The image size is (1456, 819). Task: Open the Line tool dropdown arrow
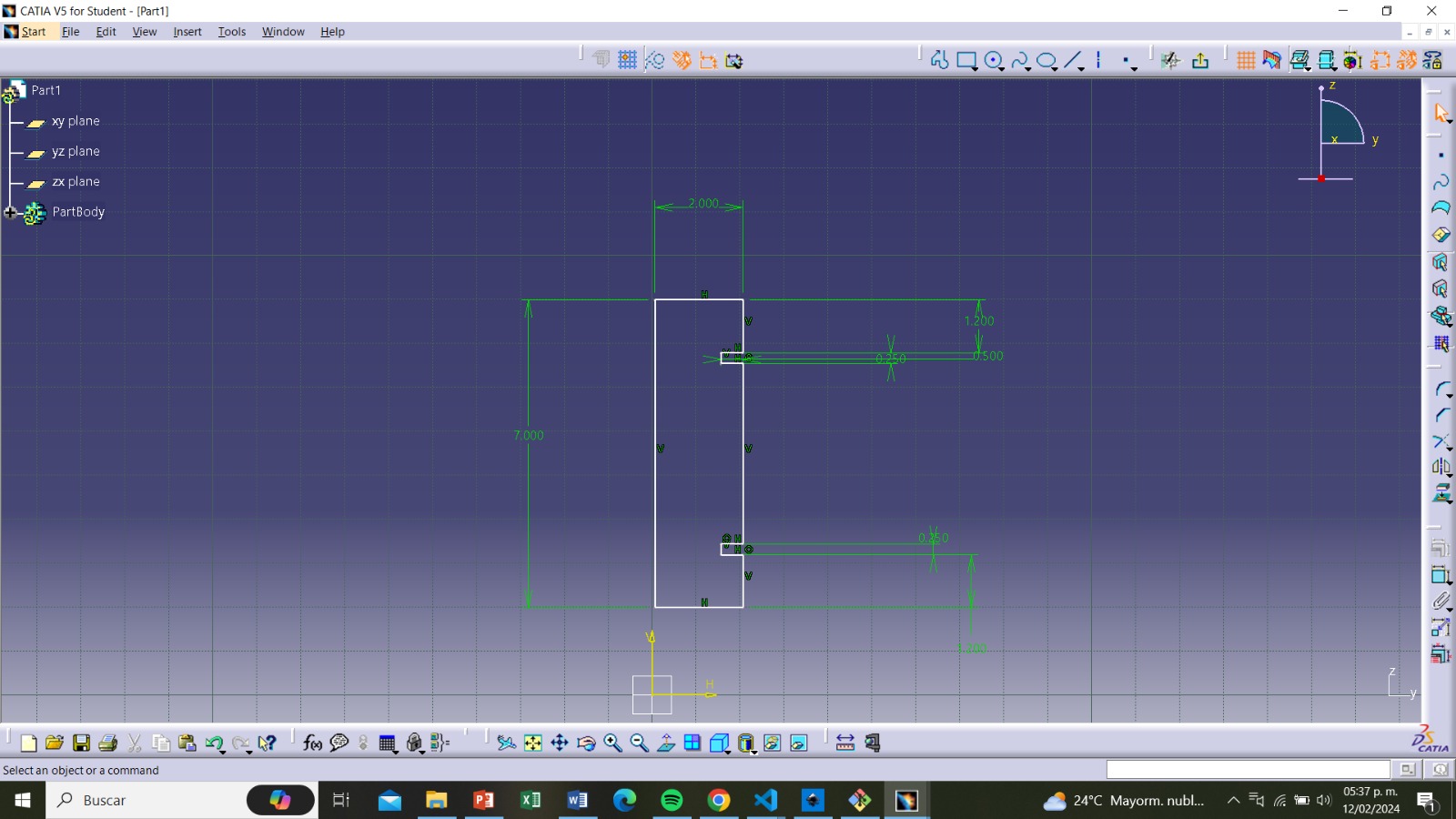coord(1081,68)
